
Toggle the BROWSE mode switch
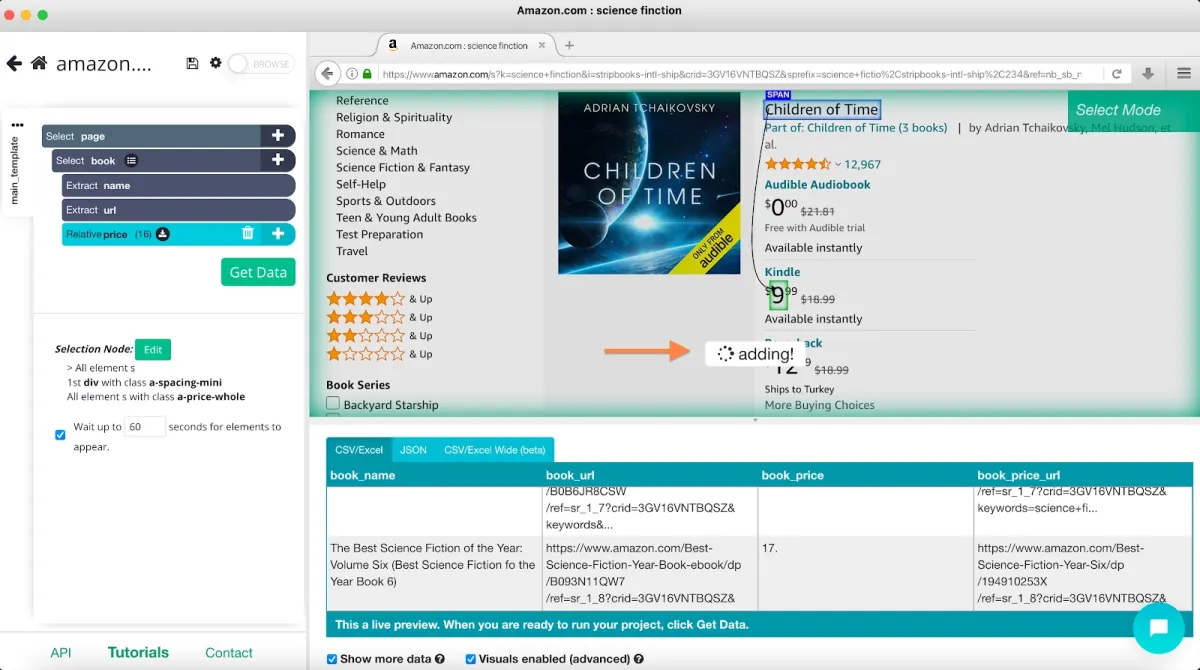coord(261,64)
